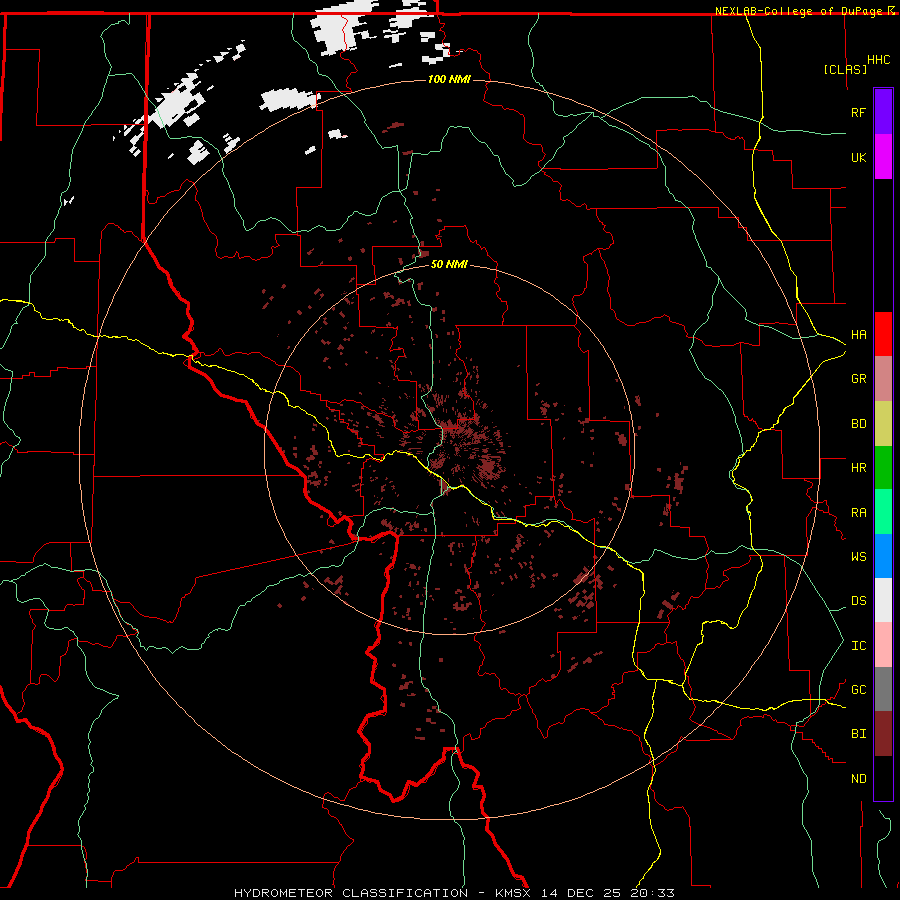The width and height of the screenshot is (900, 900).
Task: Click the GC gray legend color block
Action: tap(883, 689)
